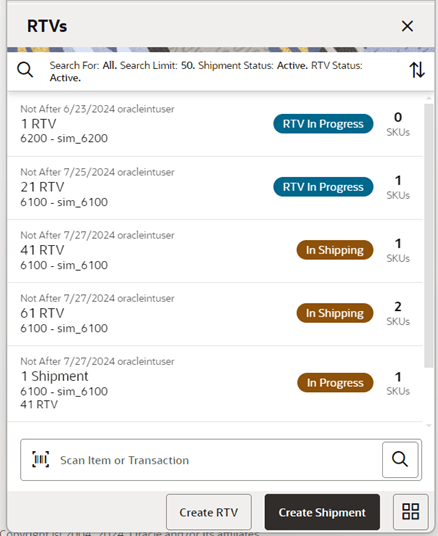
Task: Click Create RTV button
Action: coord(209,512)
